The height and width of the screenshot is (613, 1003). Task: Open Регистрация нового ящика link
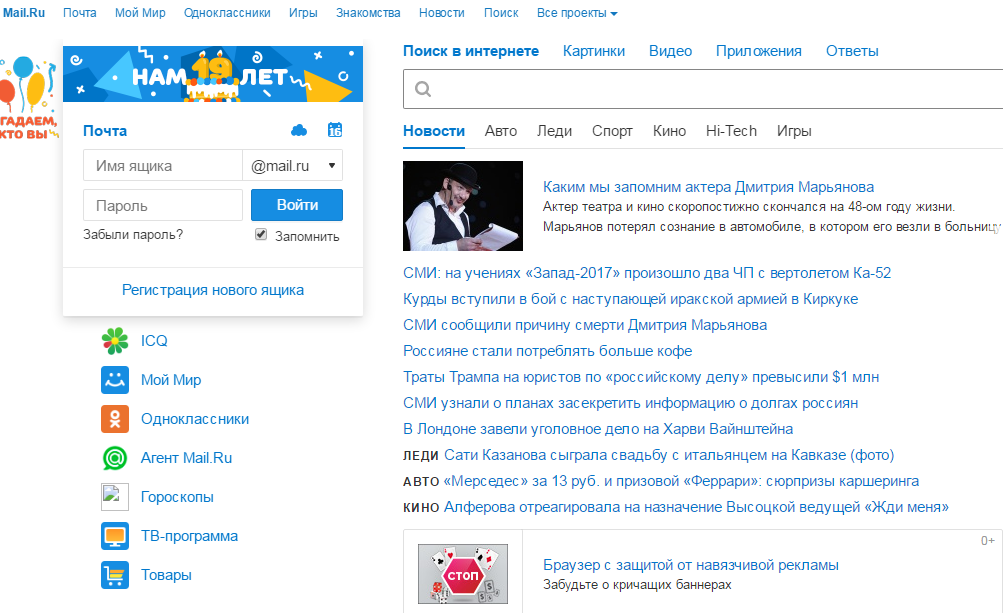point(213,290)
